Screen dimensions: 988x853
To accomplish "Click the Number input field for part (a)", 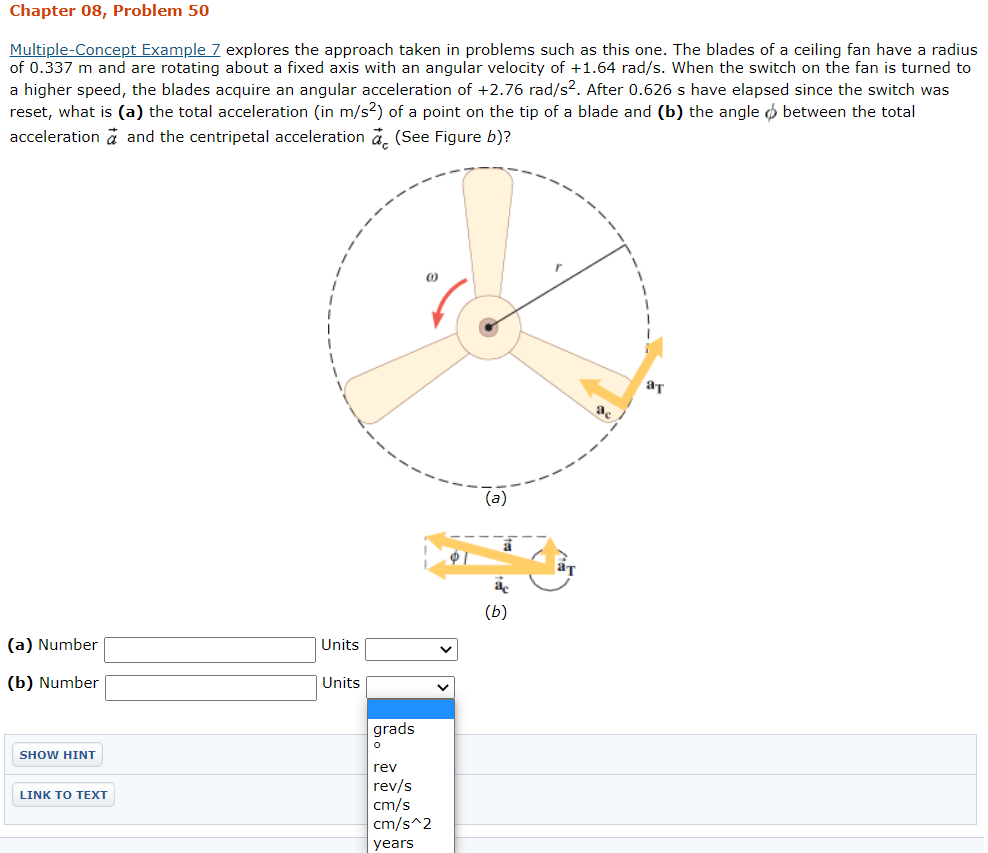I will (209, 649).
